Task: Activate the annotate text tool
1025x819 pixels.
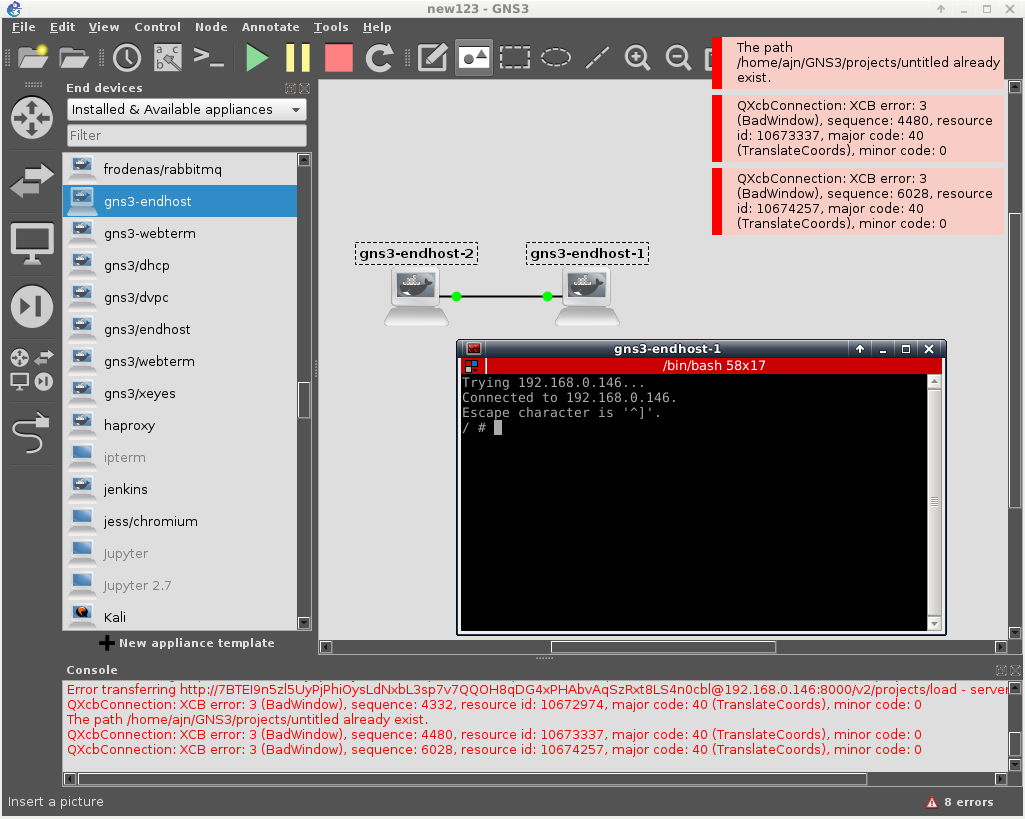Action: pos(432,57)
